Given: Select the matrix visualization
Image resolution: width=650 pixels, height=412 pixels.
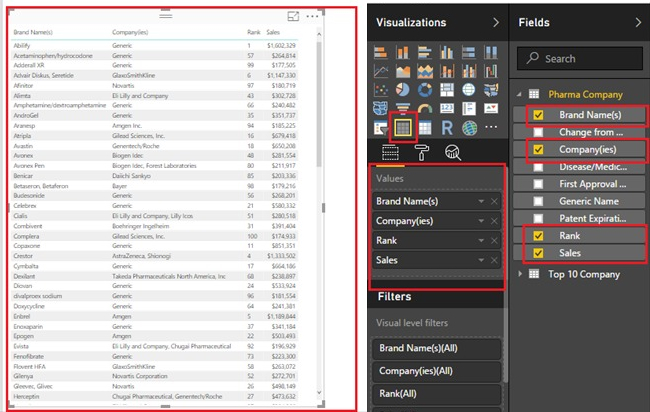Looking at the screenshot, I should click(424, 128).
